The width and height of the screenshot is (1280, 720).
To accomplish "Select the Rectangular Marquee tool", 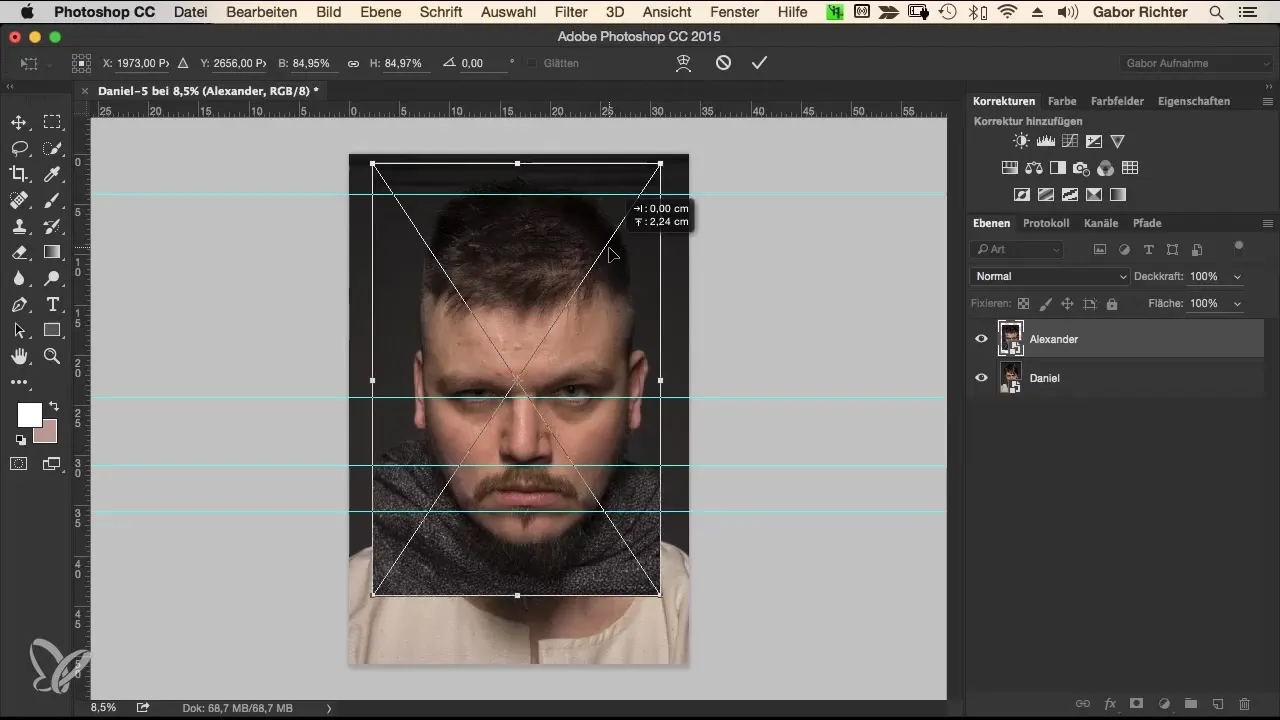I will (x=52, y=122).
